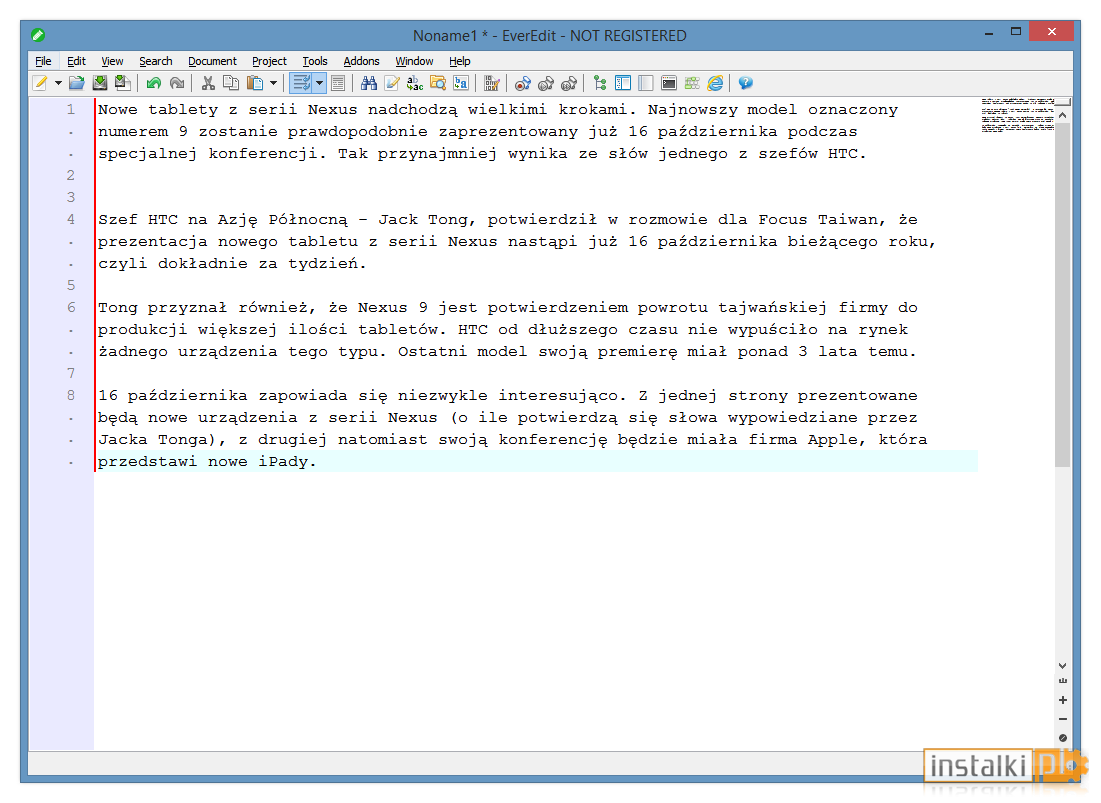
Task: Toggle word wrap mode button
Action: point(301,84)
